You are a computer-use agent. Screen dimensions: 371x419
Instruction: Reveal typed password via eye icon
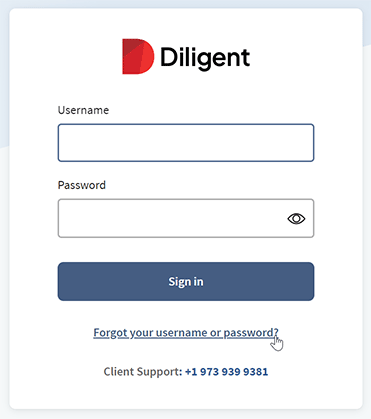pyautogui.click(x=296, y=219)
